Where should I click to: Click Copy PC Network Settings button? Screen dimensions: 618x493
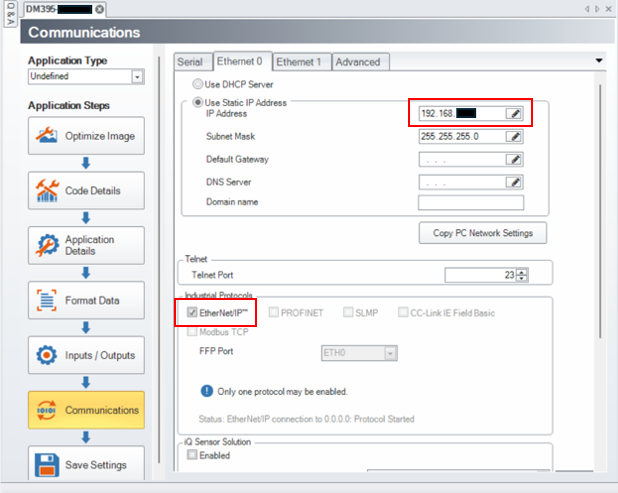coord(483,233)
